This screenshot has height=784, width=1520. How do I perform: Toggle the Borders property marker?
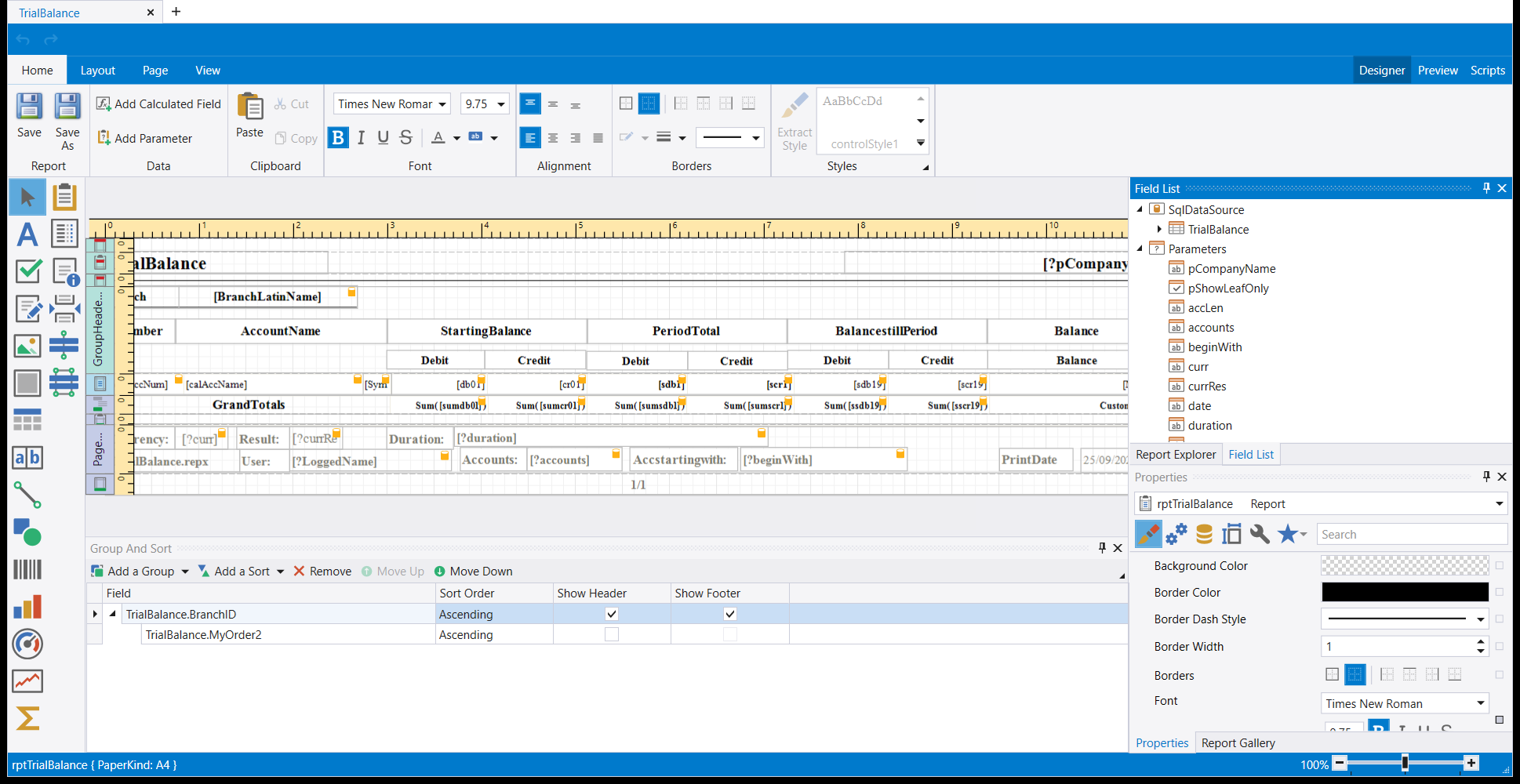click(x=1500, y=674)
